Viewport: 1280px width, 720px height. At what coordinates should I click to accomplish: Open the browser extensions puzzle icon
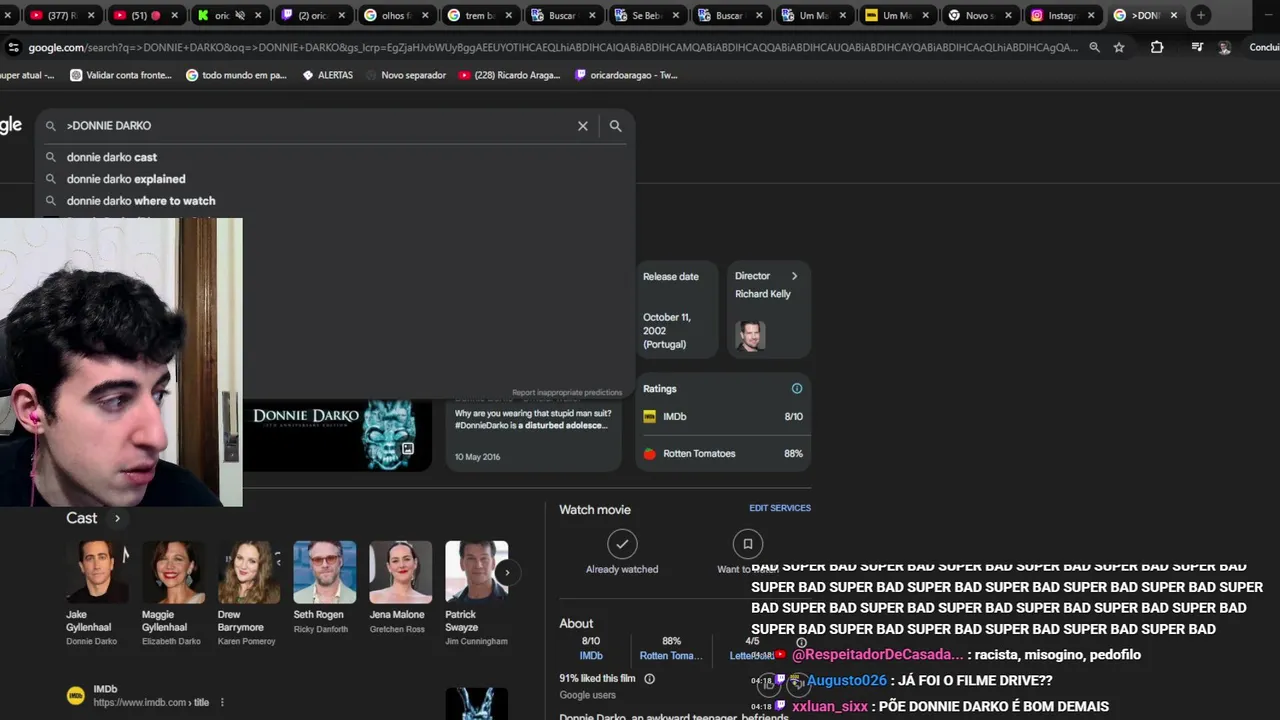pos(1157,47)
